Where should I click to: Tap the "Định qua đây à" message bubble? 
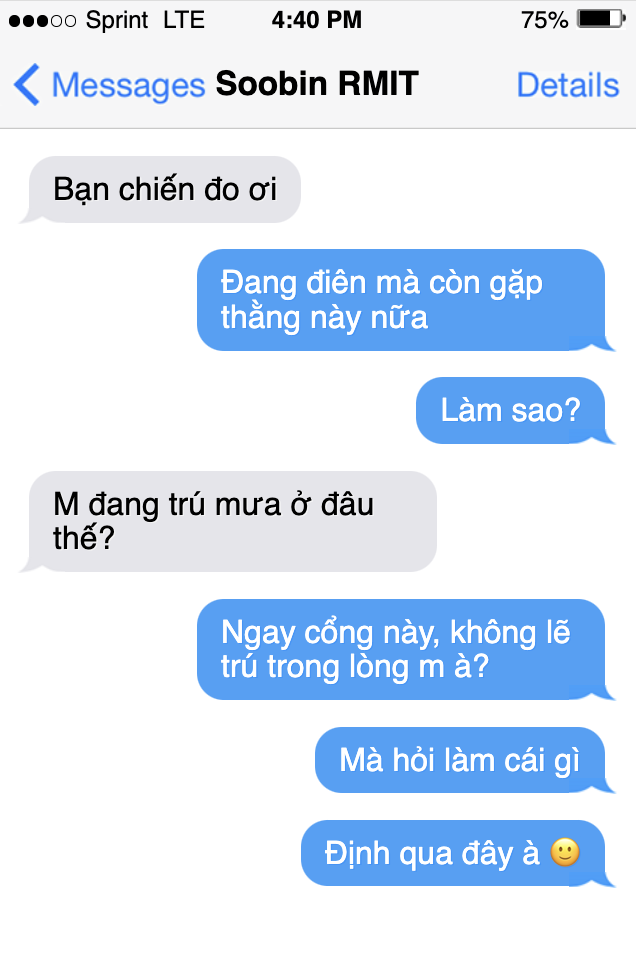[x=456, y=853]
